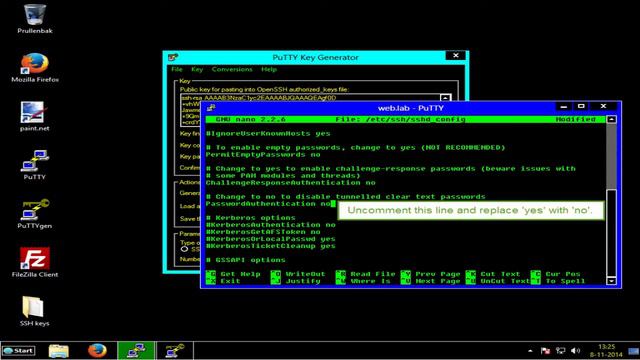Close the PuTTY Key Generator window
The height and width of the screenshot is (360, 640).
tap(456, 56)
